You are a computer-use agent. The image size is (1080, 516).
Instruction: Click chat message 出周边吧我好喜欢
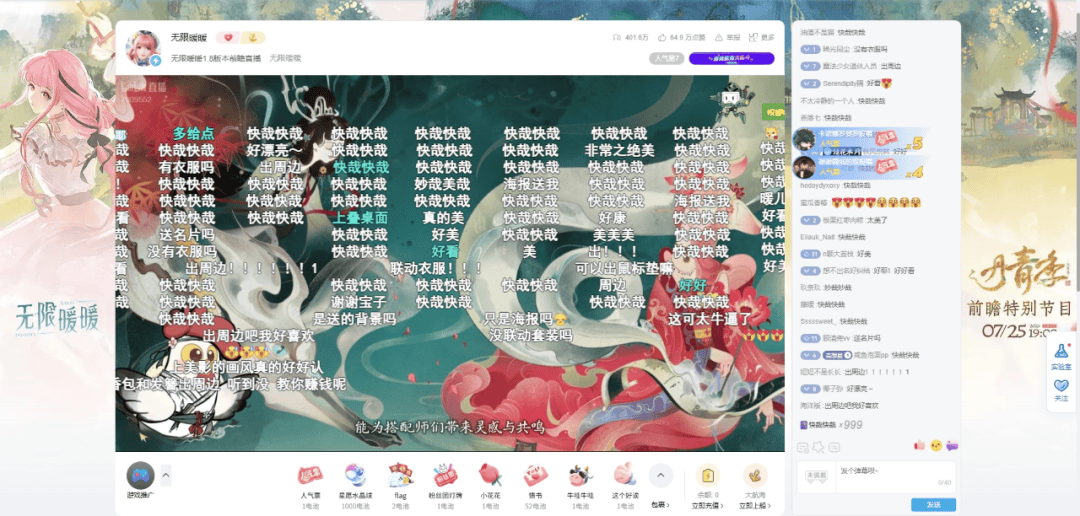click(851, 406)
